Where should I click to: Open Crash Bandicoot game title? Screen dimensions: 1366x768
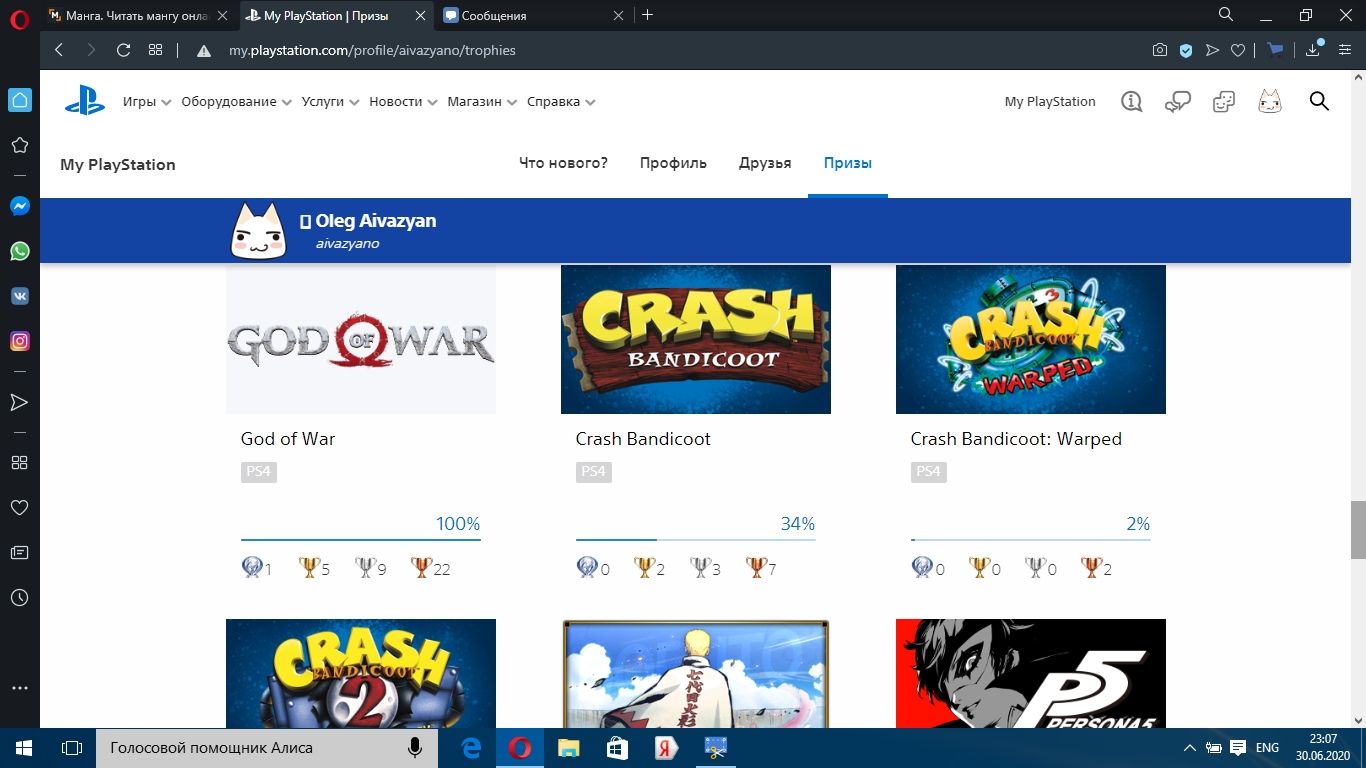pos(643,439)
